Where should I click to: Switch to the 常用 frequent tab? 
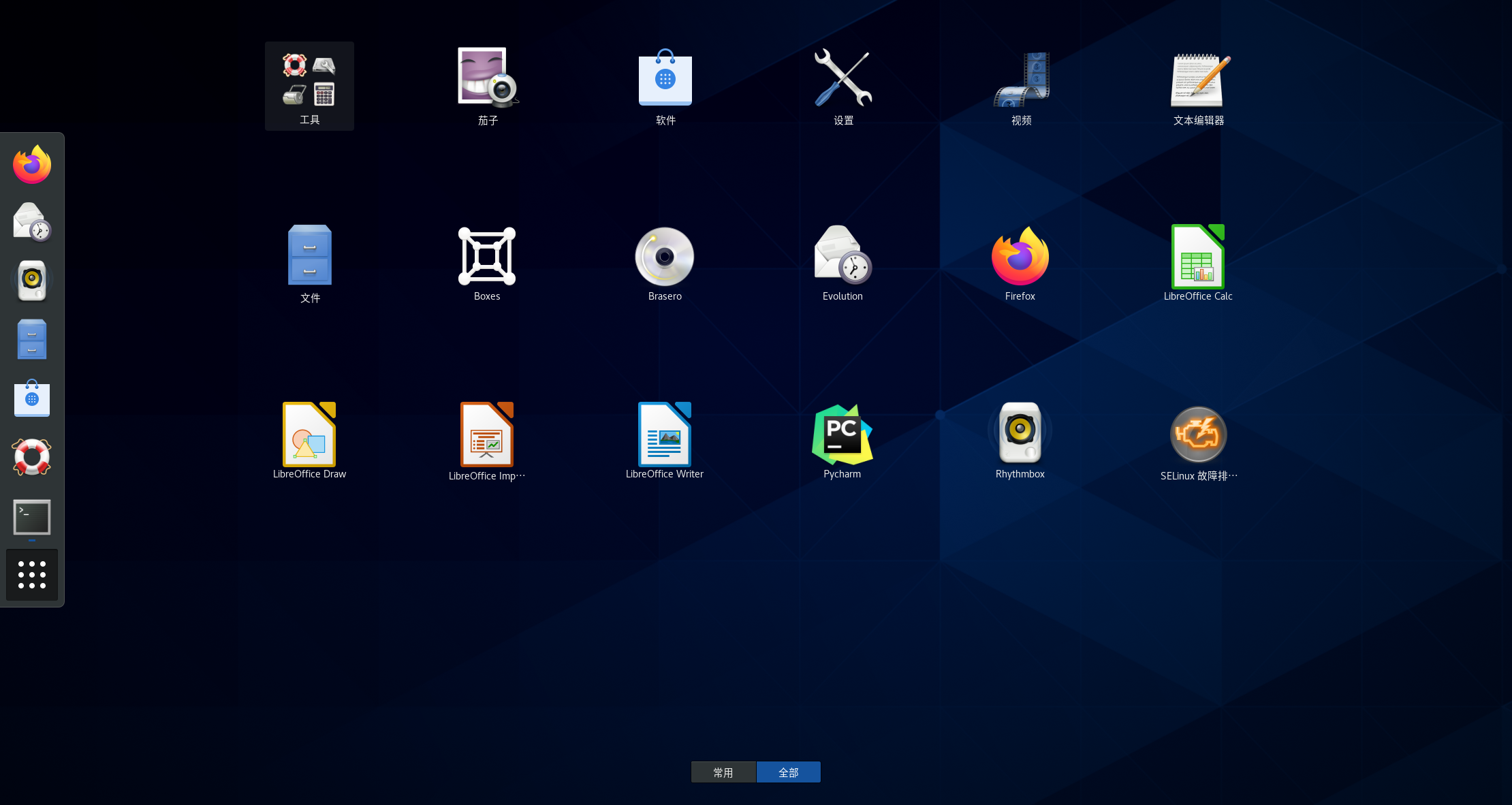(723, 772)
